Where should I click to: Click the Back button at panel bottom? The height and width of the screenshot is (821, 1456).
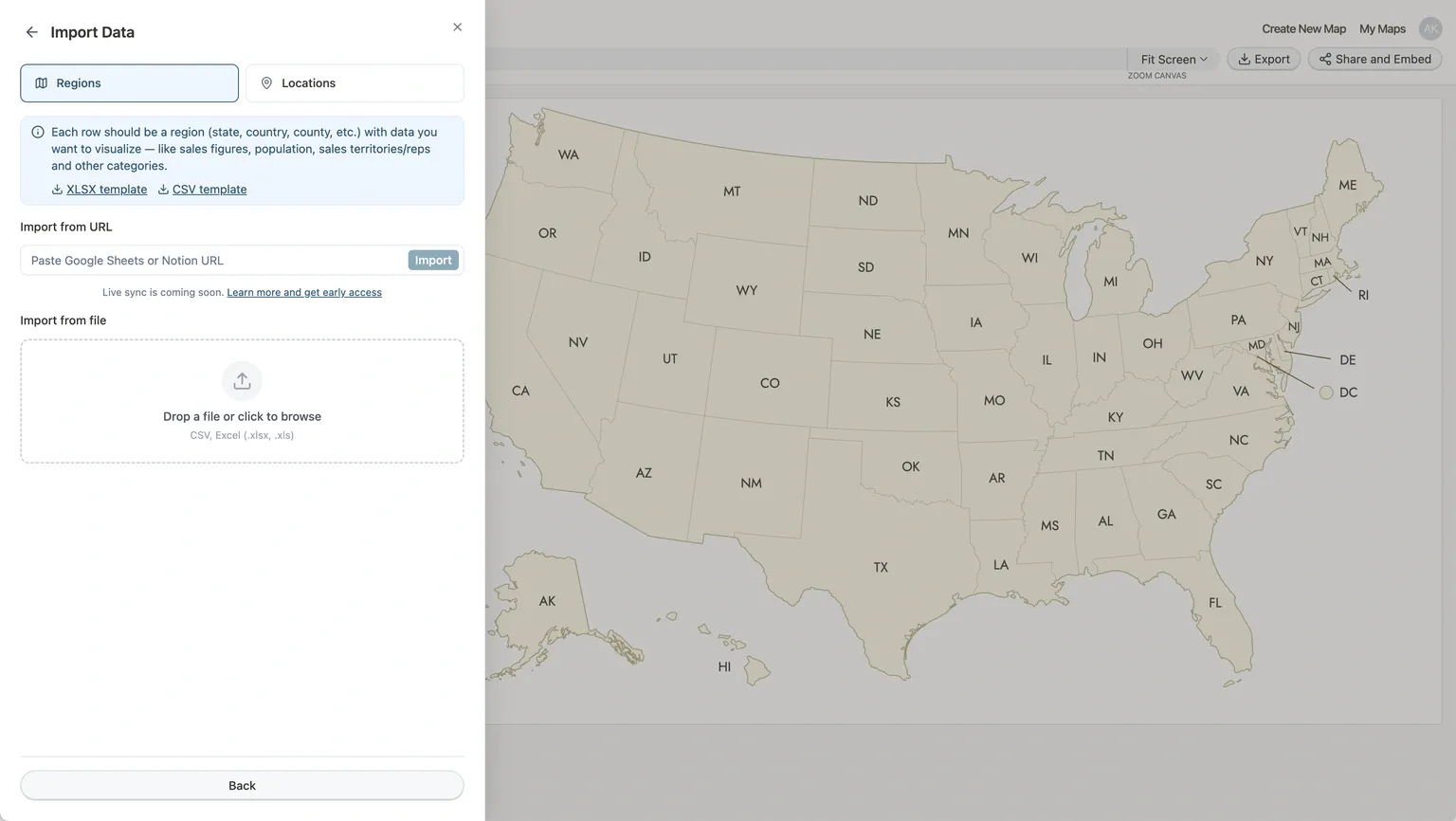[x=242, y=785]
